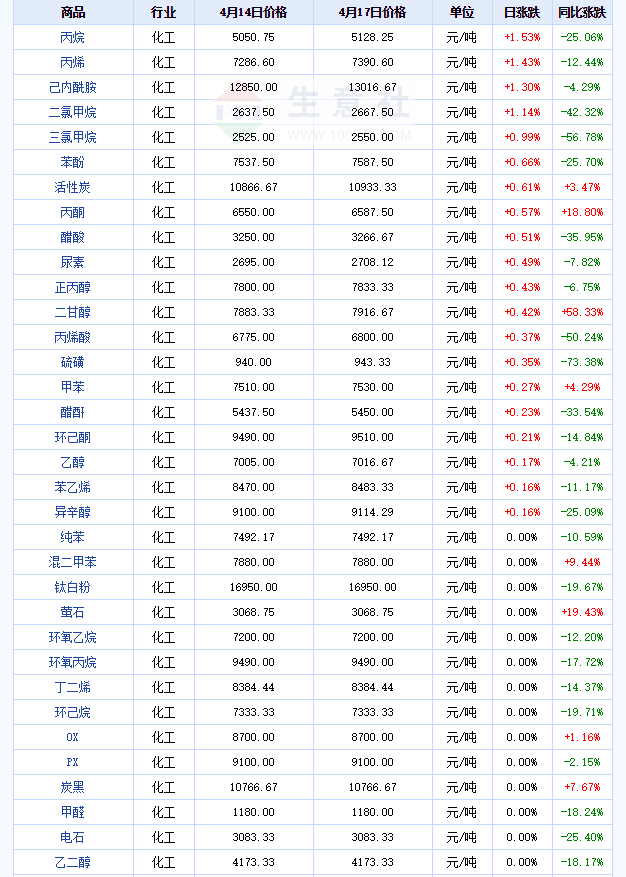Select 丙烷 April 17 price 5128.25
Image resolution: width=626 pixels, height=877 pixels.
point(373,37)
